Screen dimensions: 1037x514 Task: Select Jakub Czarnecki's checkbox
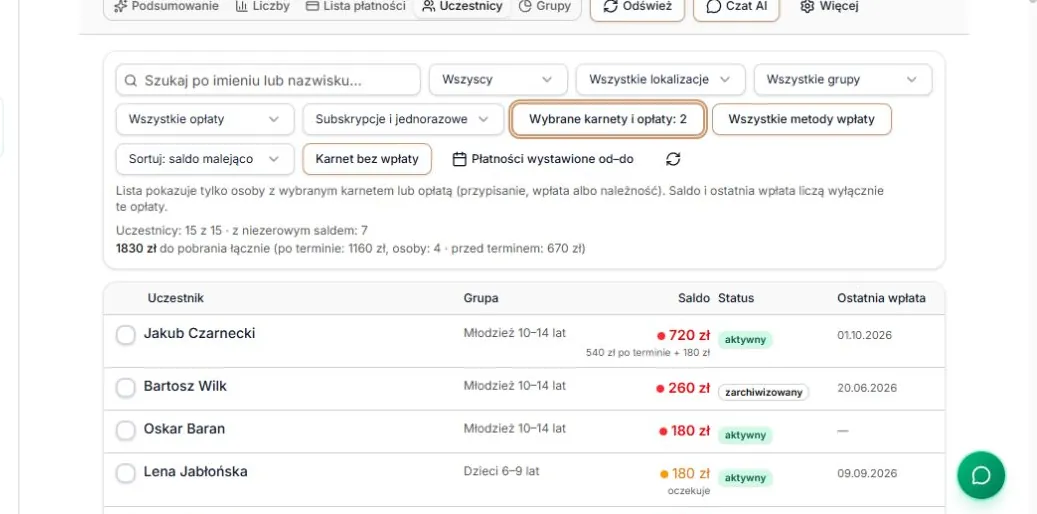(x=126, y=335)
